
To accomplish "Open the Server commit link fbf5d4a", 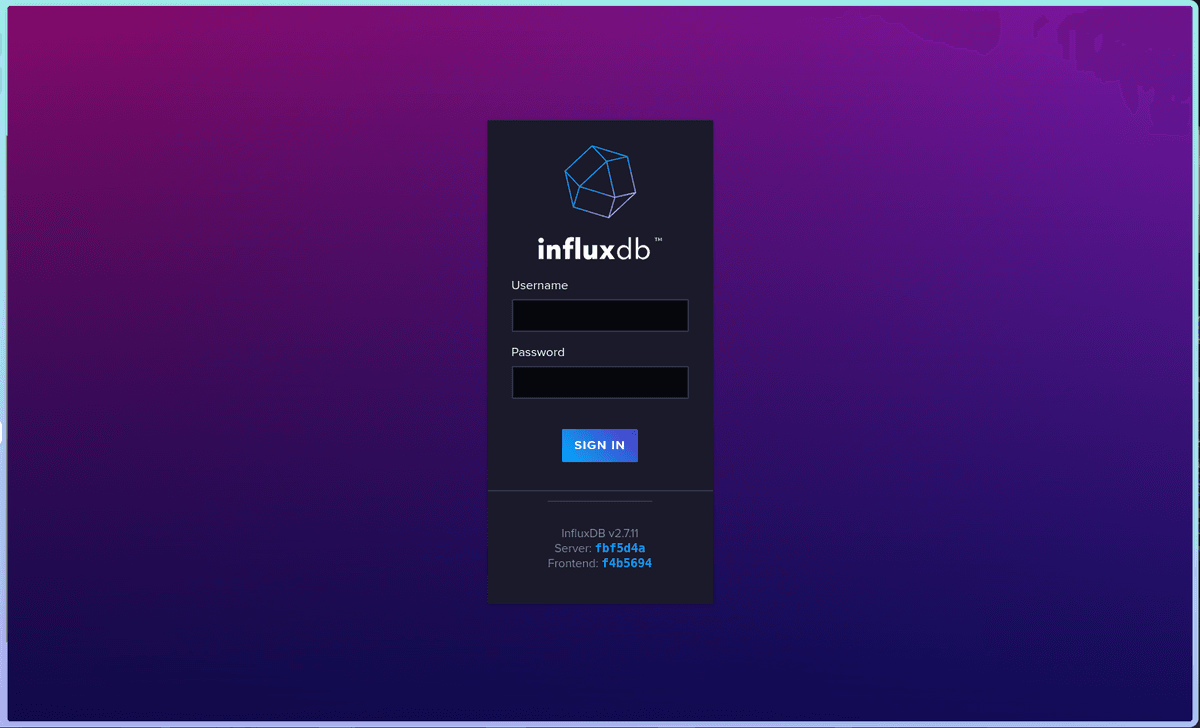I will coord(620,548).
